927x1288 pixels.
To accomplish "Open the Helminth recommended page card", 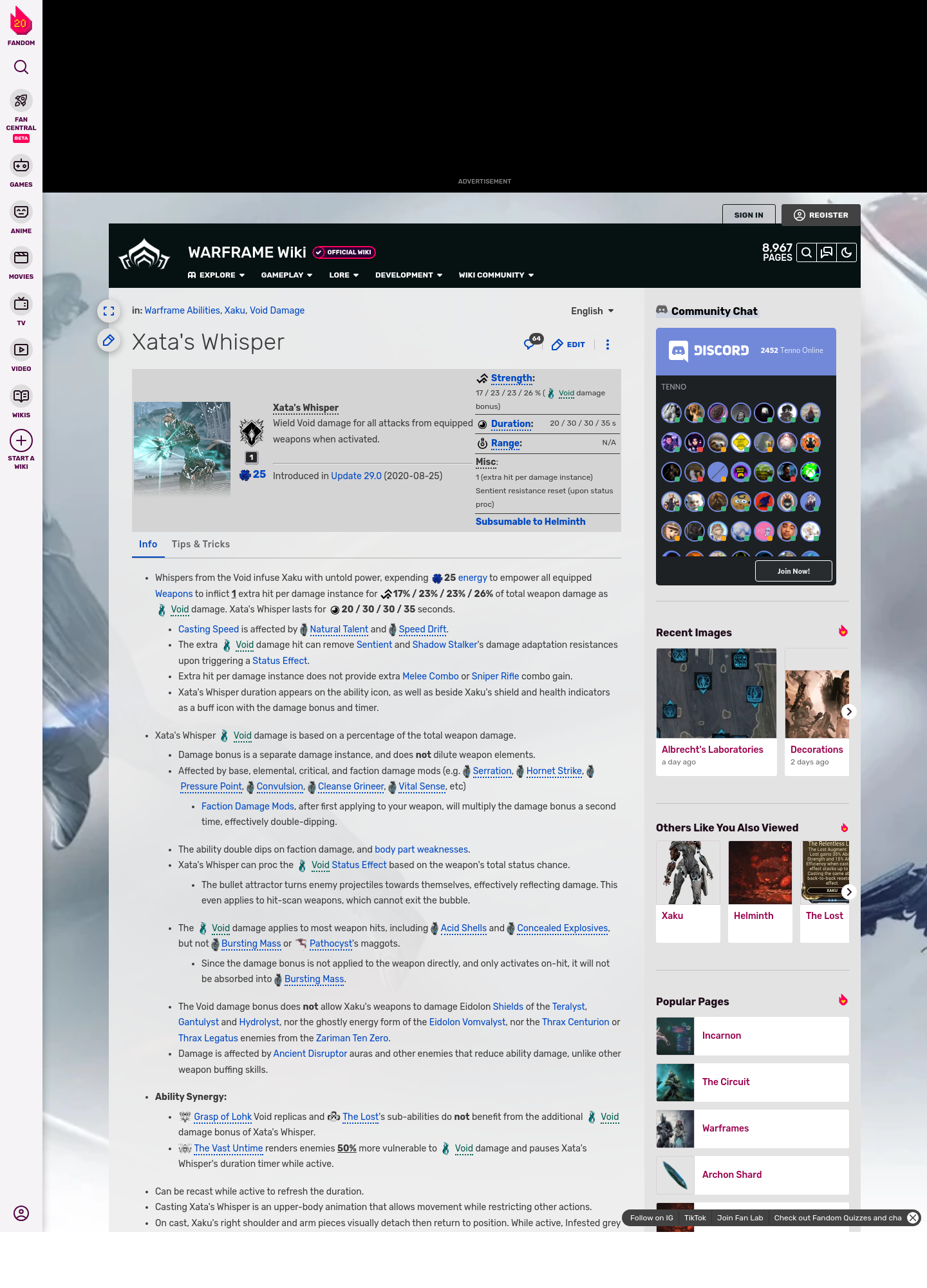I will point(760,892).
